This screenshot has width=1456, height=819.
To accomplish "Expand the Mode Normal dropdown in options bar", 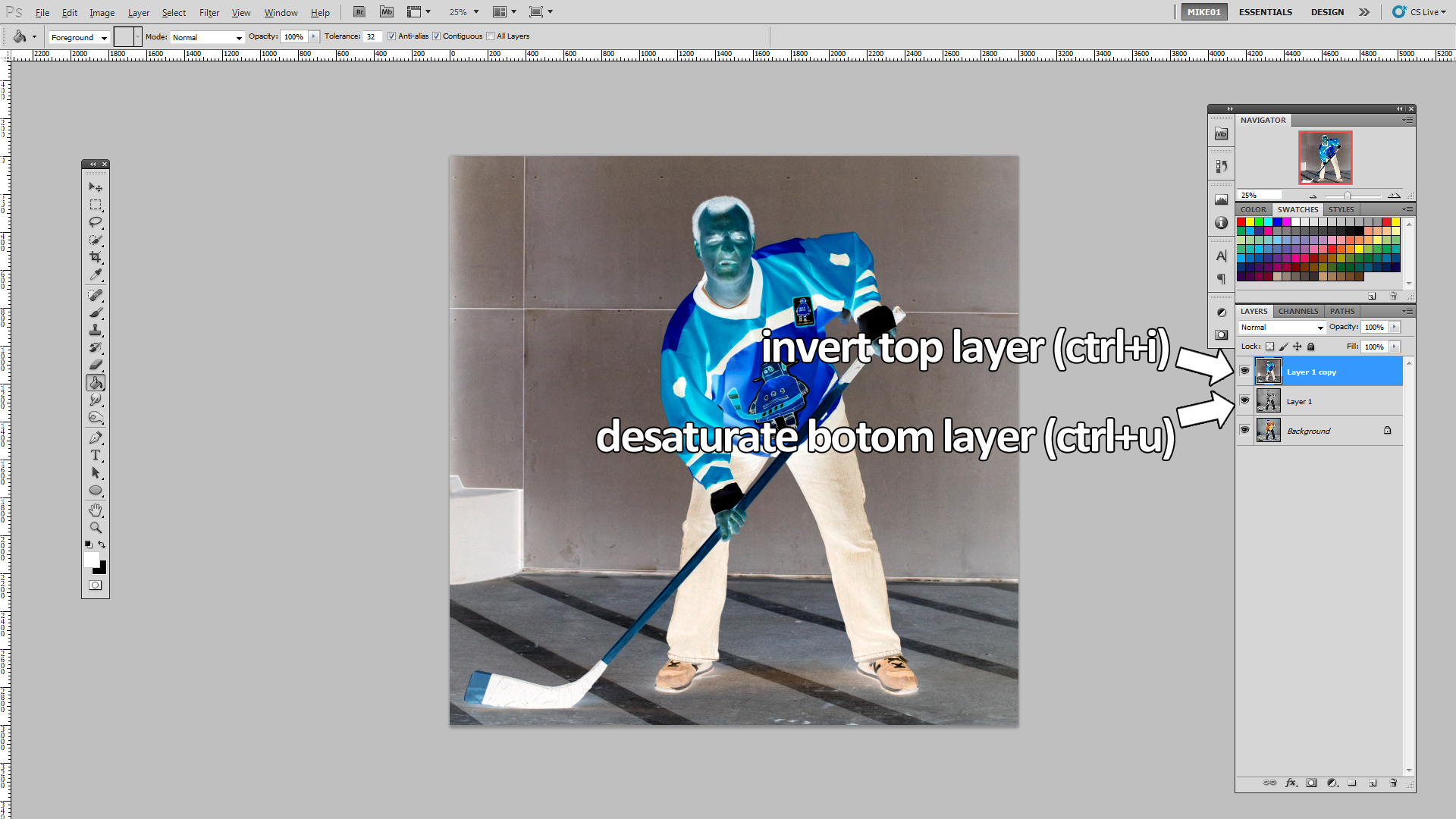I will tap(206, 37).
